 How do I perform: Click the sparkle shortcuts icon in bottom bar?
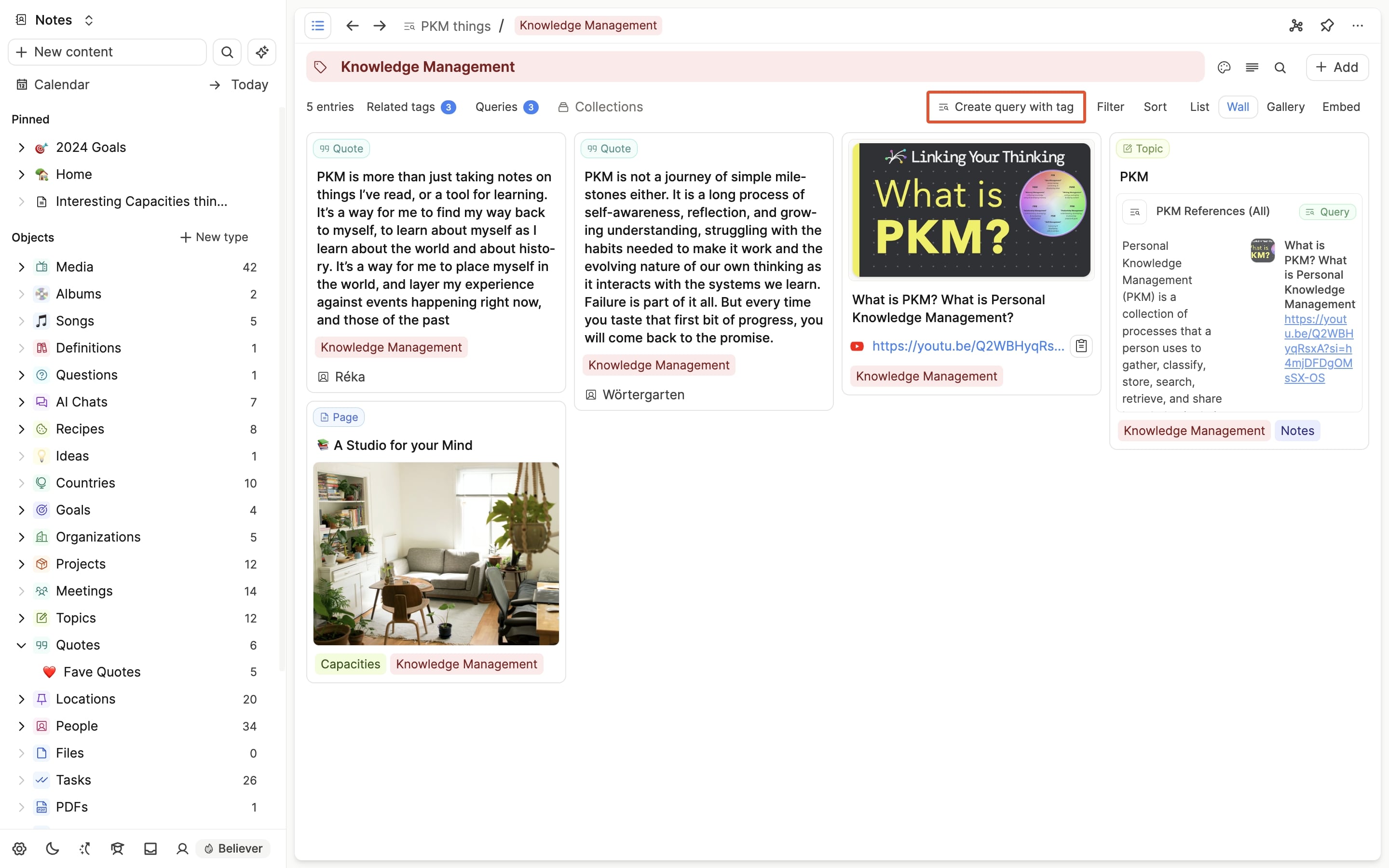[85, 849]
